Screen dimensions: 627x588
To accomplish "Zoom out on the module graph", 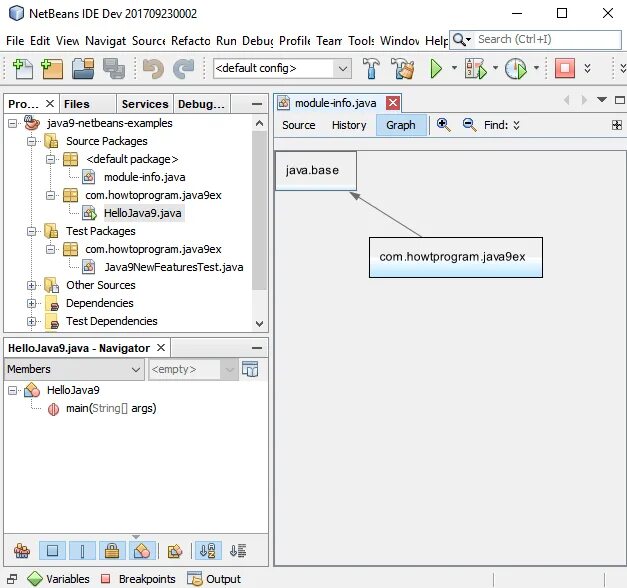I will click(469, 125).
